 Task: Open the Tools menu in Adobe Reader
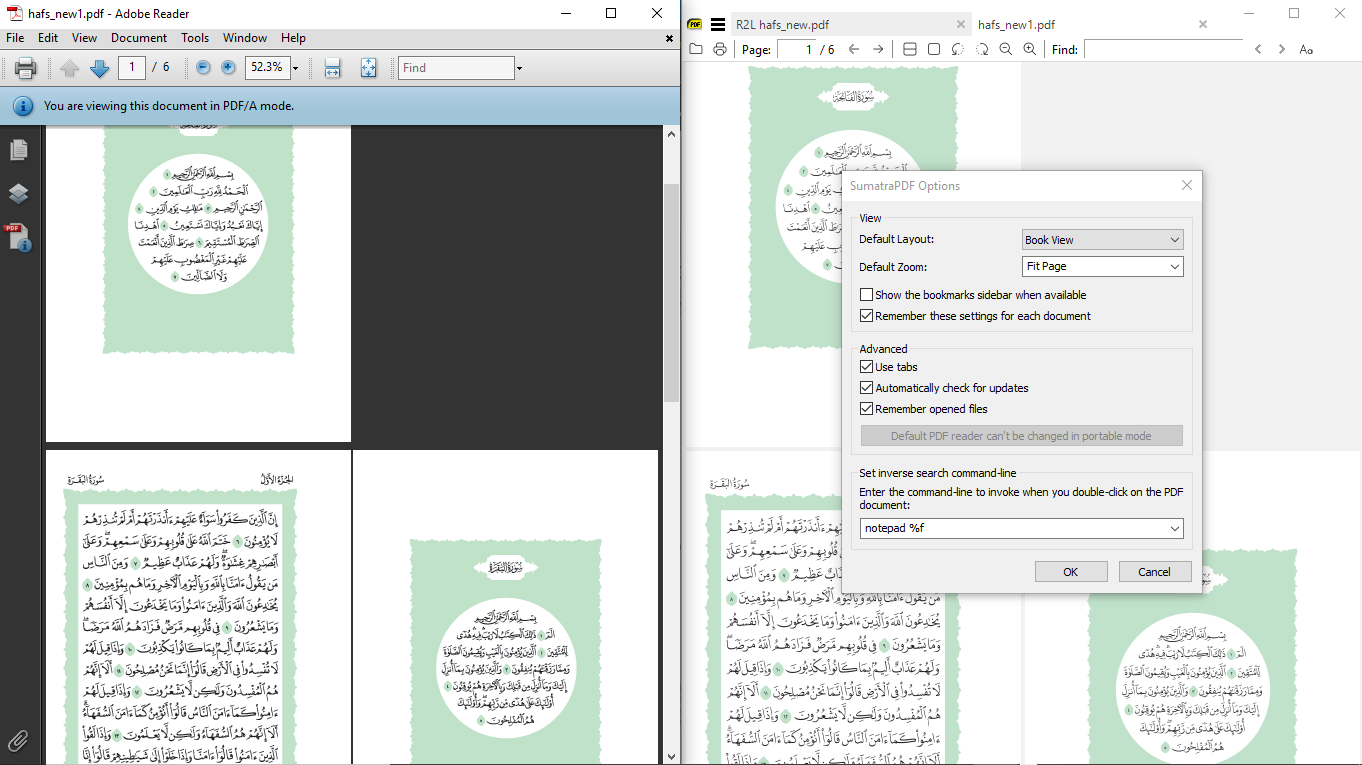tap(195, 38)
